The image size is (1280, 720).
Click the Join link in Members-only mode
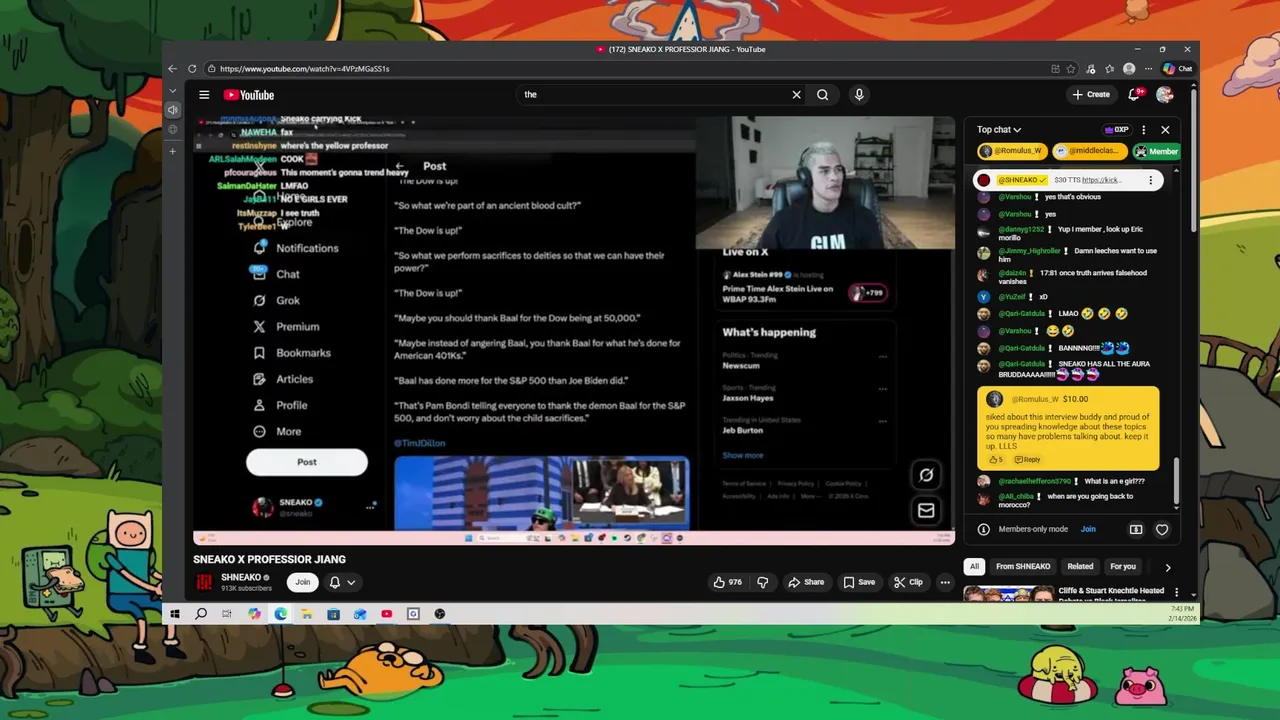coord(1088,529)
